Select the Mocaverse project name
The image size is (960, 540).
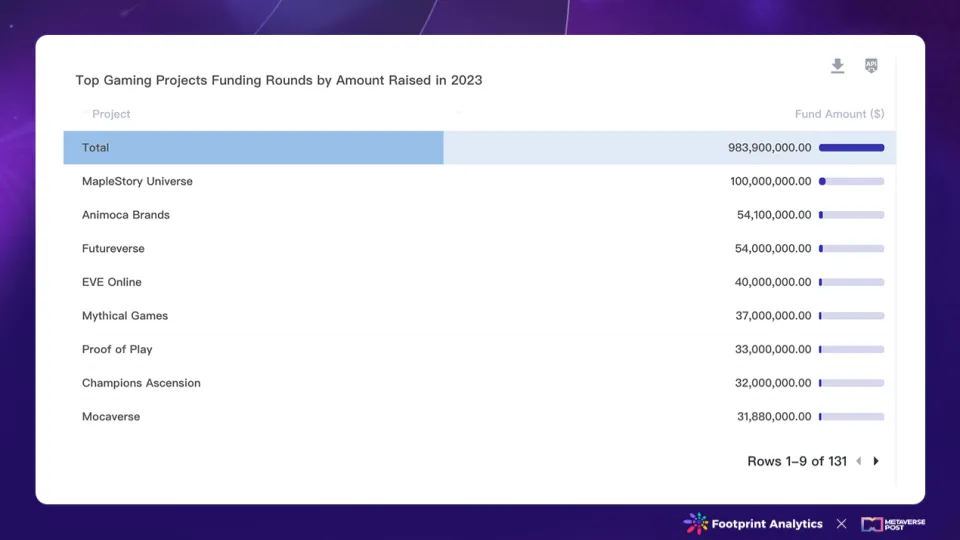pos(111,416)
